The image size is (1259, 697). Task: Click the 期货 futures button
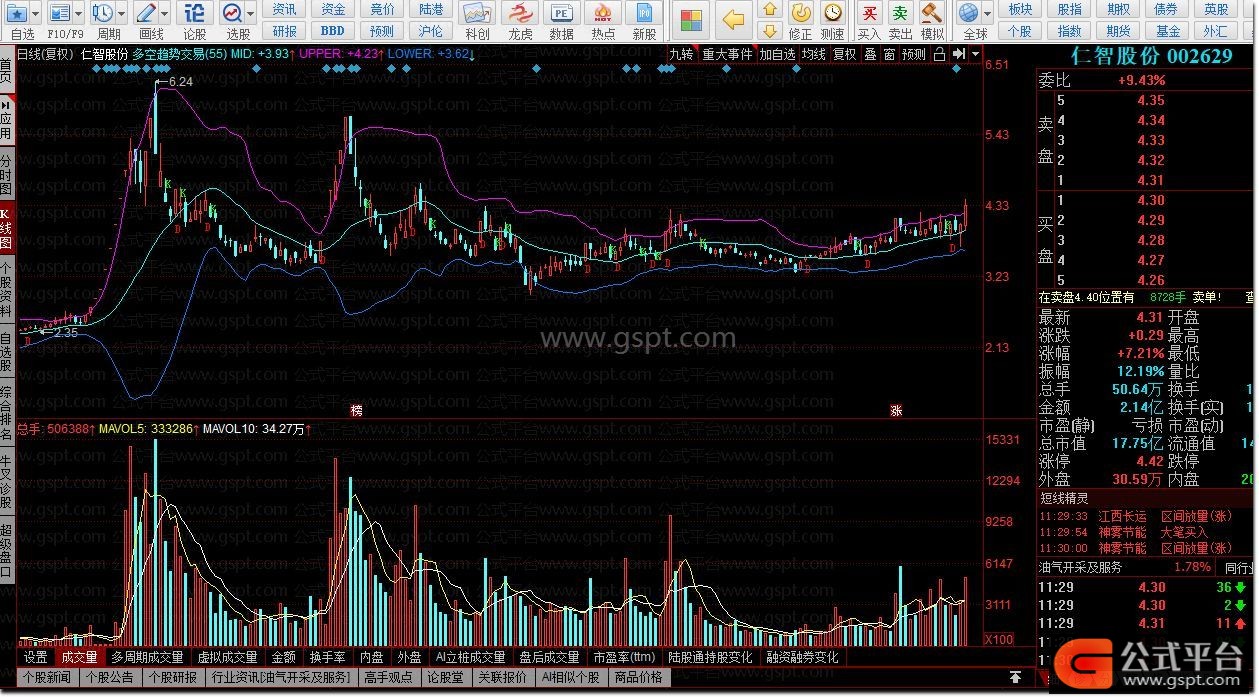[1118, 31]
